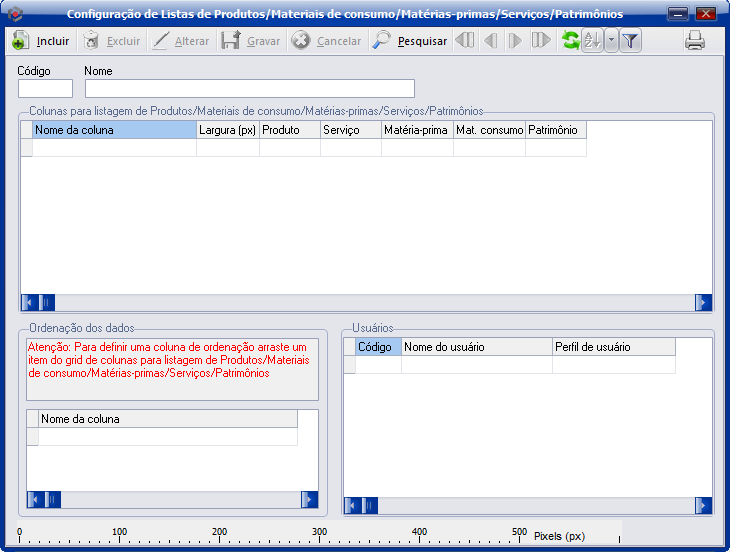This screenshot has width=730, height=552.
Task: Click the Cancelar X circle icon
Action: coord(301,40)
